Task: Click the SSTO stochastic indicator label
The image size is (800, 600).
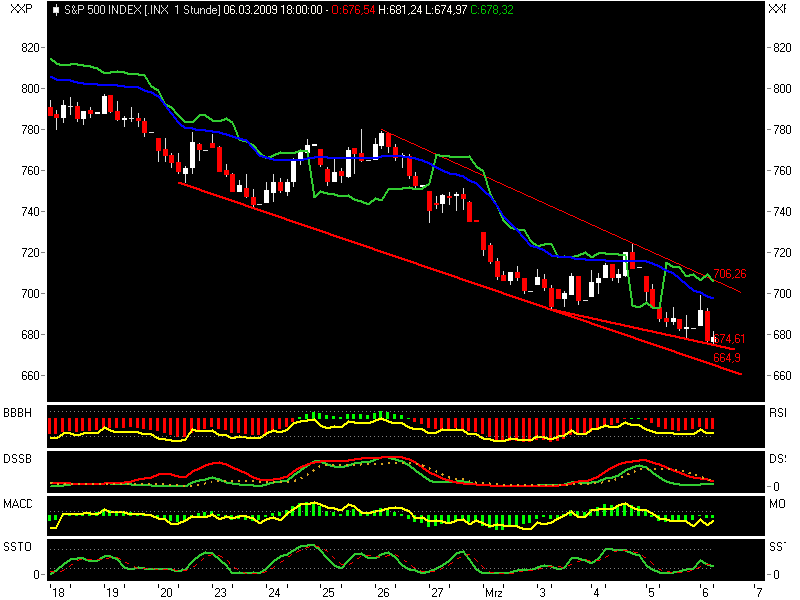Action: (x=18, y=546)
